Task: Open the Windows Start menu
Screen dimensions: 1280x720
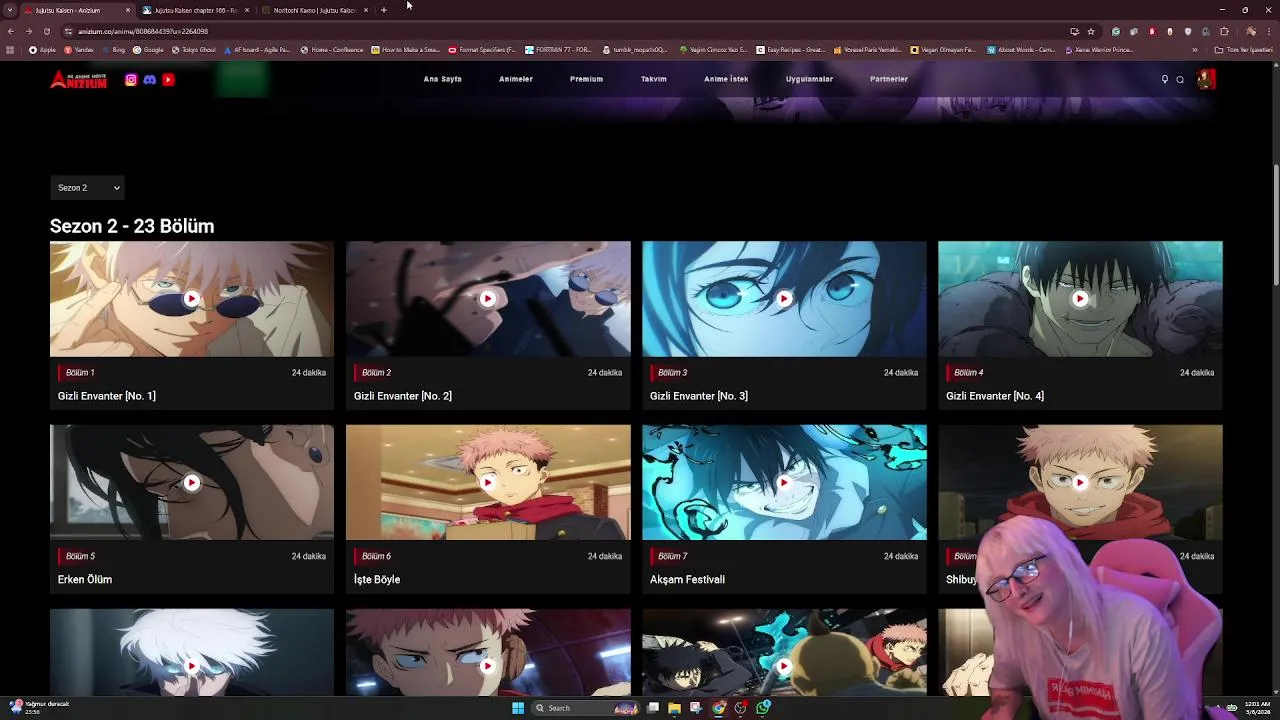Action: (518, 708)
